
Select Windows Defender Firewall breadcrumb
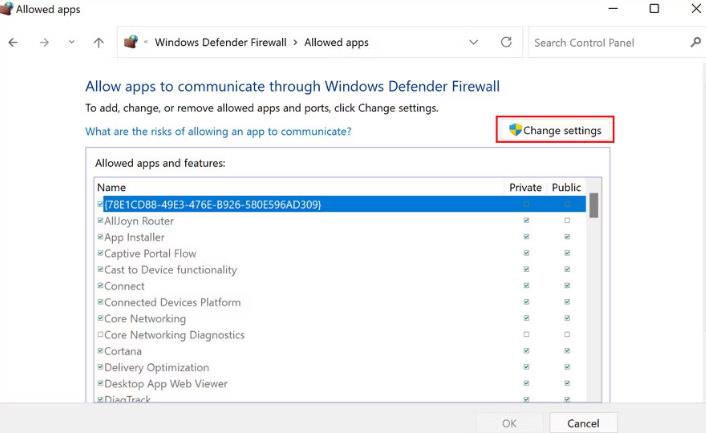(x=221, y=43)
